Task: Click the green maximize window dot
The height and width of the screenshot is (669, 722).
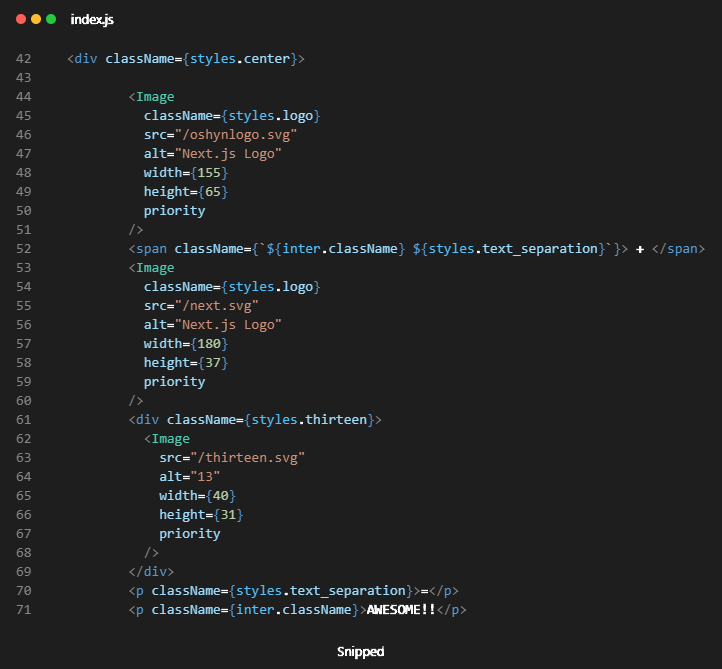Action: point(51,19)
